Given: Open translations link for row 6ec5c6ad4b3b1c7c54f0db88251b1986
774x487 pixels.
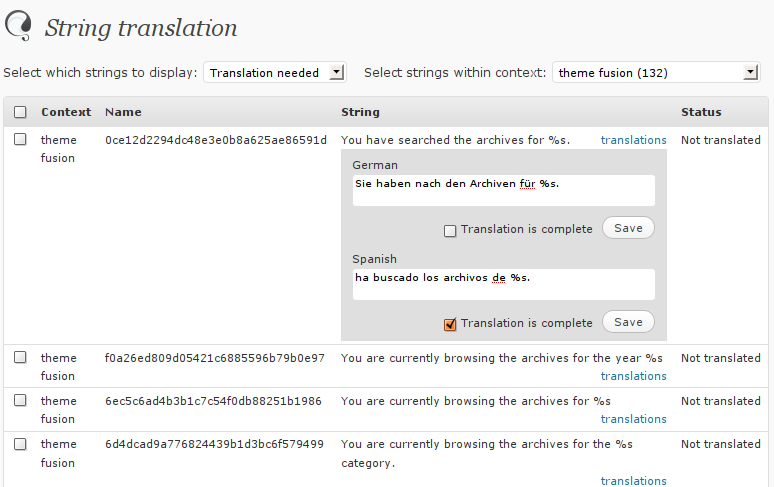Looking at the screenshot, I should pyautogui.click(x=633, y=419).
